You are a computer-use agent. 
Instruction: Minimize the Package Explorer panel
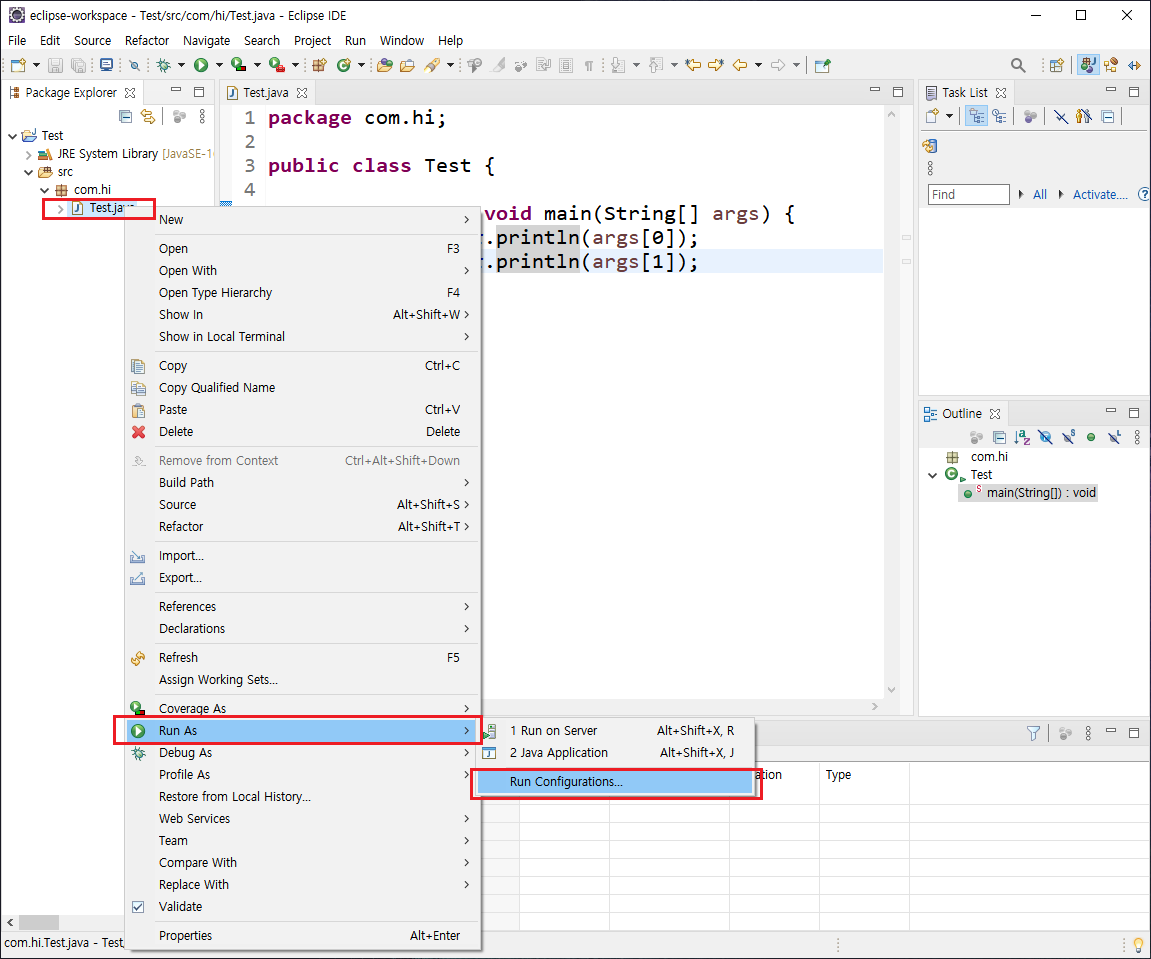tap(175, 91)
